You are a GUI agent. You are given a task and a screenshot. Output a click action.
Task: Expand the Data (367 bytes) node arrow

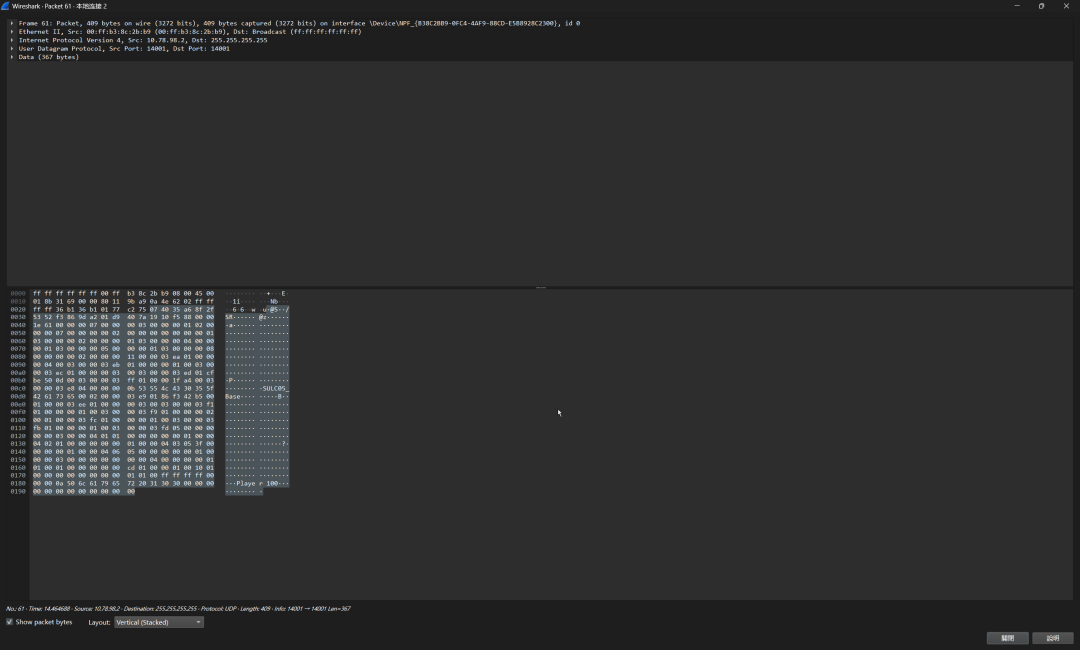tap(12, 57)
